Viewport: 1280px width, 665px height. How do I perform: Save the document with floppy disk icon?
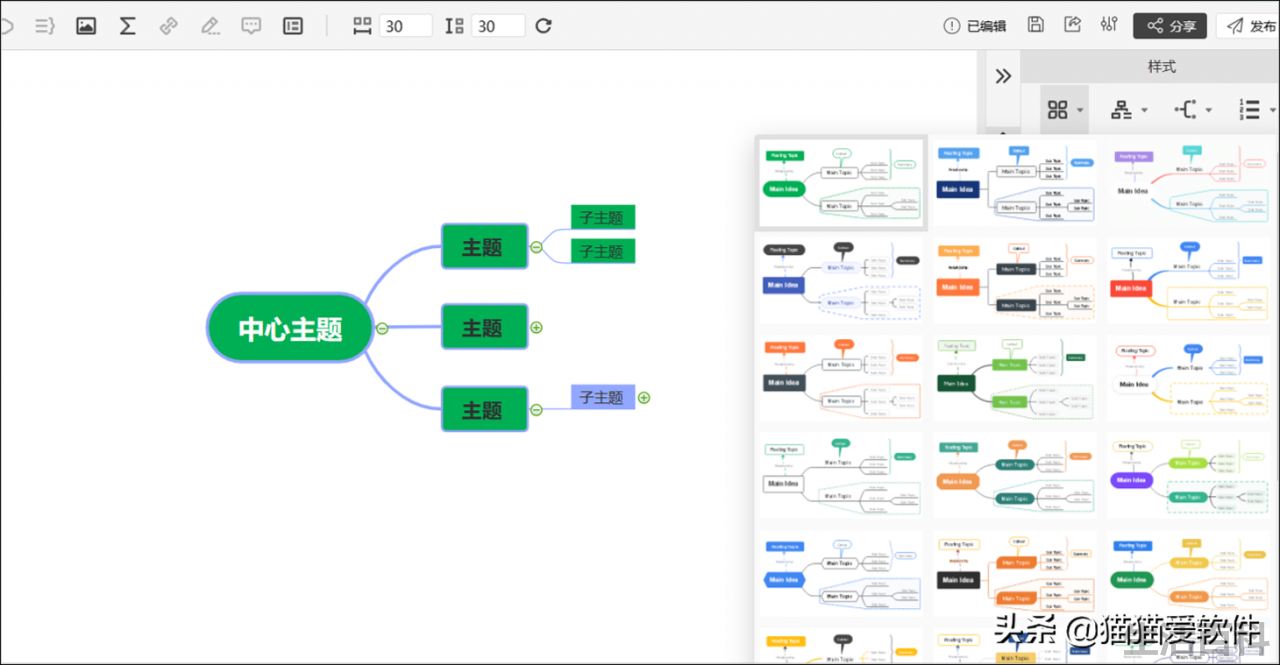[x=1036, y=25]
